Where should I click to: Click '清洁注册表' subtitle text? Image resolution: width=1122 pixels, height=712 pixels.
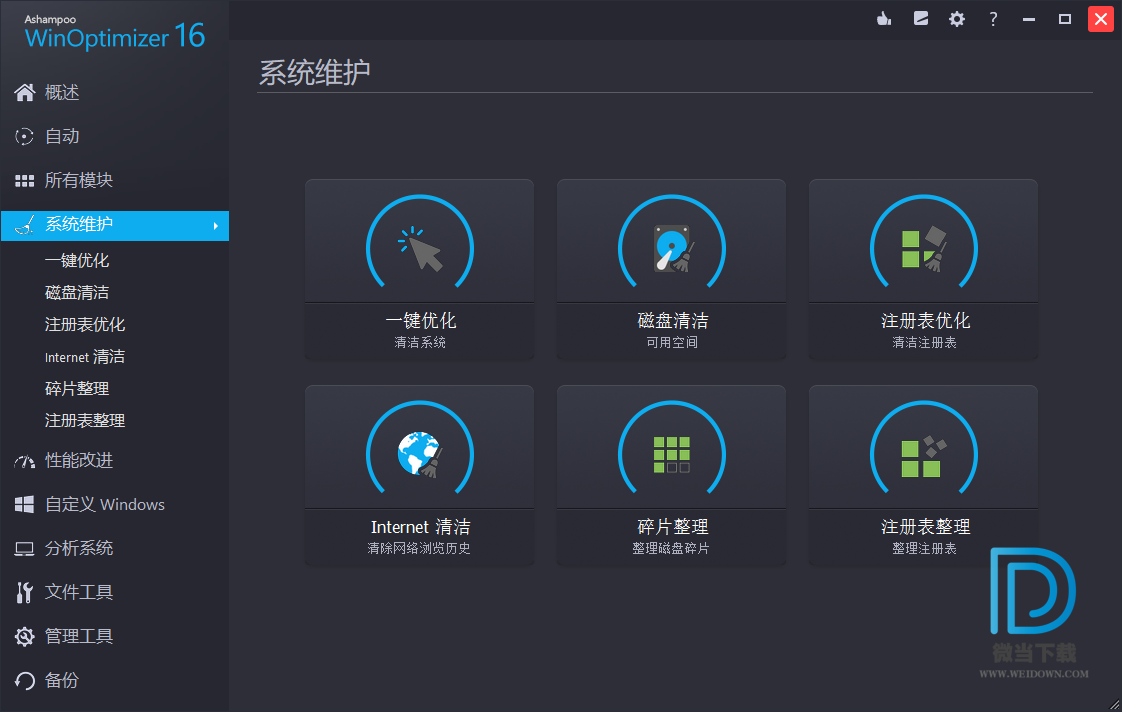(x=925, y=343)
